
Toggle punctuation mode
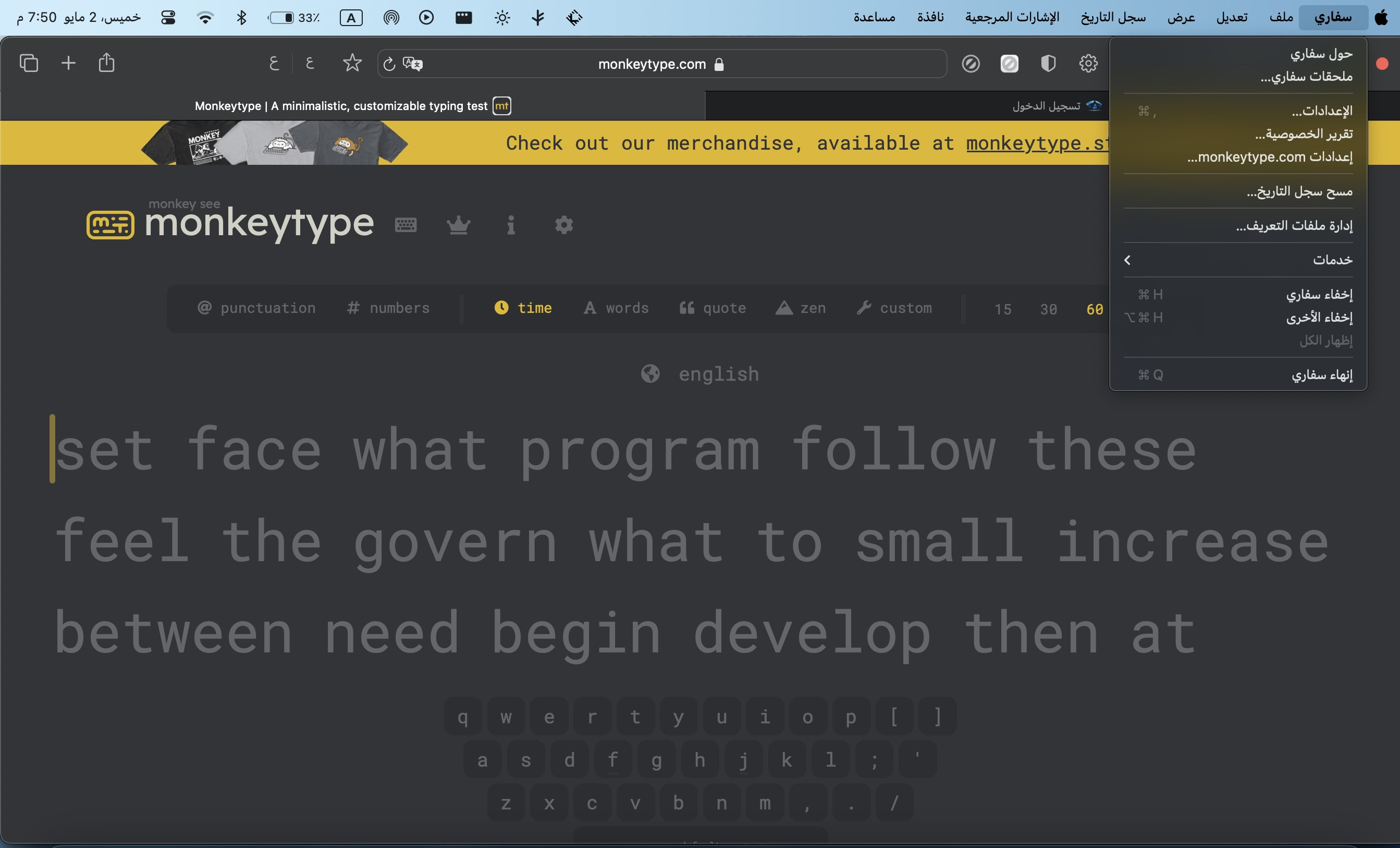click(257, 308)
